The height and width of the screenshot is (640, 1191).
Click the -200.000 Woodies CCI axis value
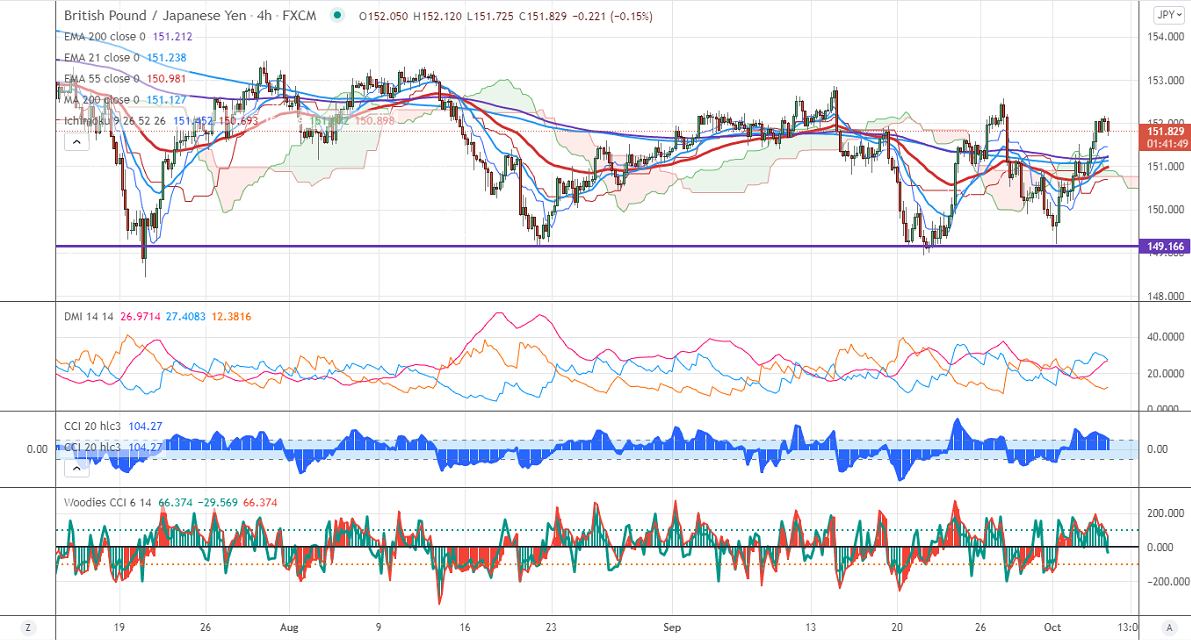1166,582
